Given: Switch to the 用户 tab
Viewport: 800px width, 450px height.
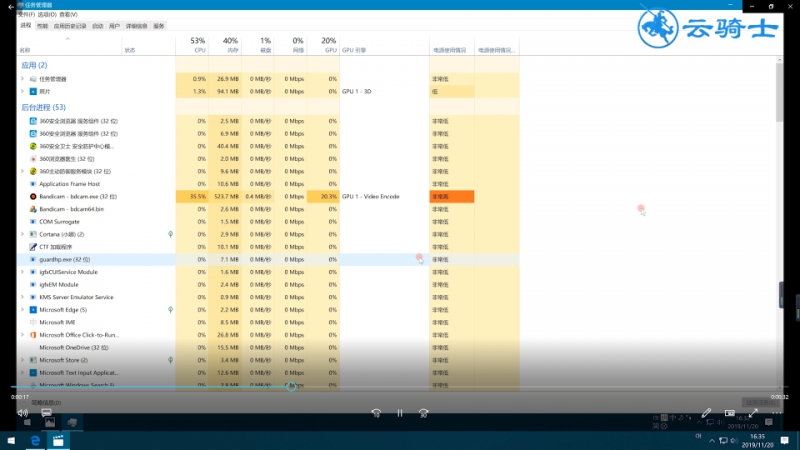Looking at the screenshot, I should coord(114,26).
